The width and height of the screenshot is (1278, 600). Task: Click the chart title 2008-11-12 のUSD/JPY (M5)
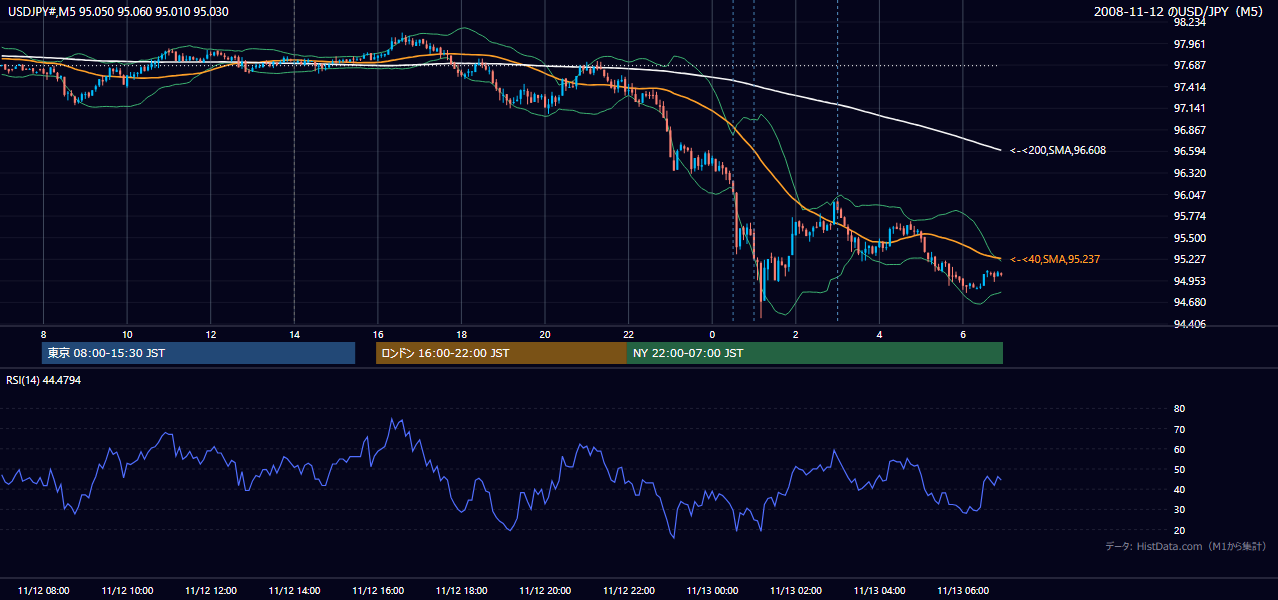coord(1179,11)
